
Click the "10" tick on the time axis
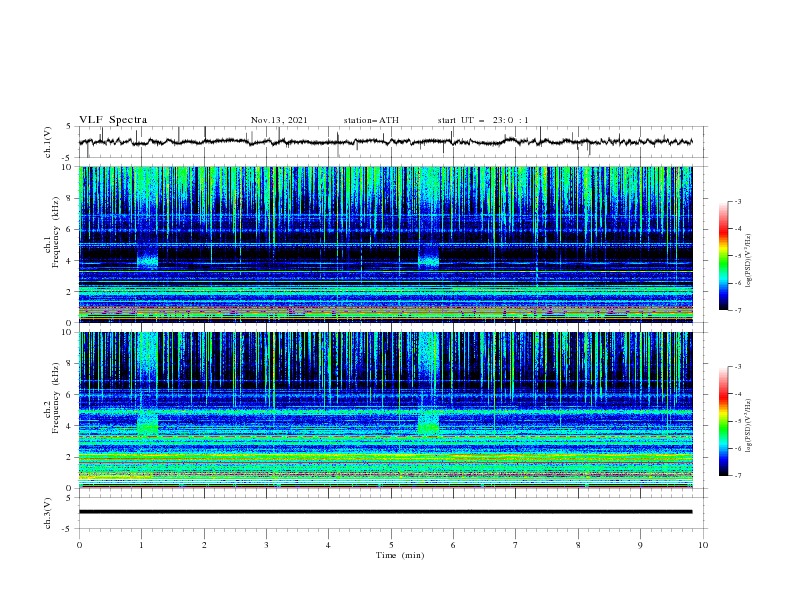[x=703, y=545]
